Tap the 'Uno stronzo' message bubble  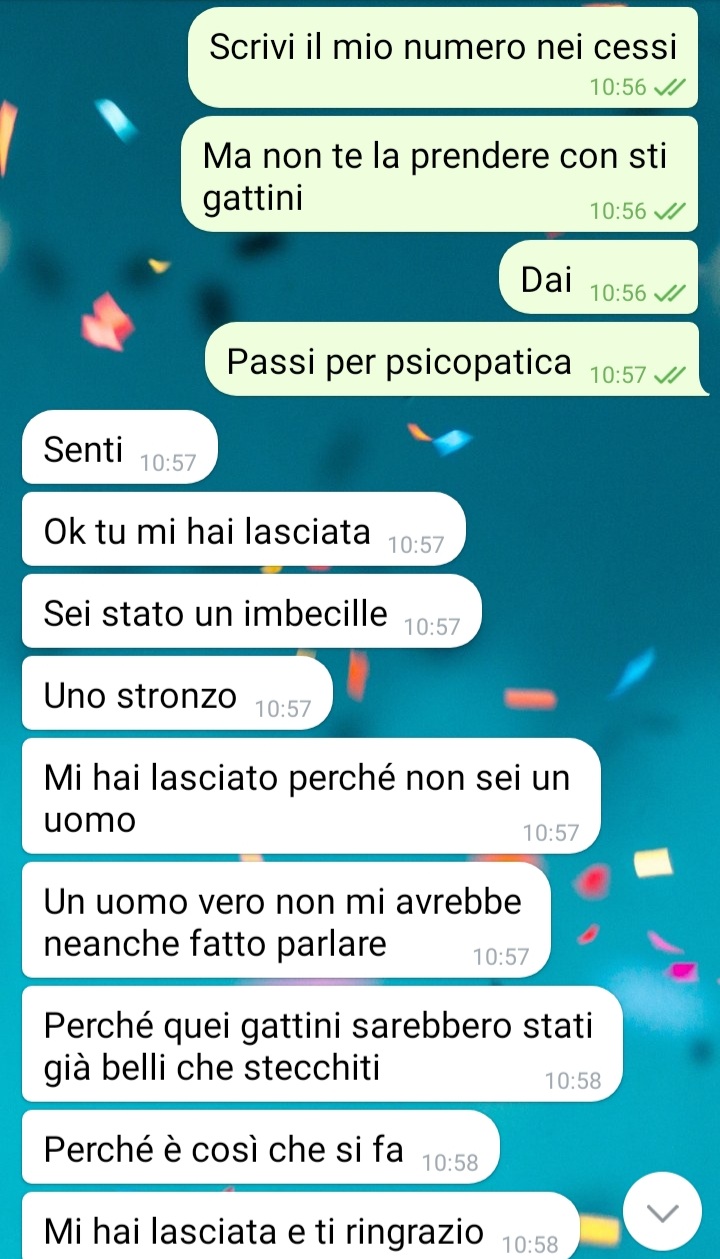point(176,693)
